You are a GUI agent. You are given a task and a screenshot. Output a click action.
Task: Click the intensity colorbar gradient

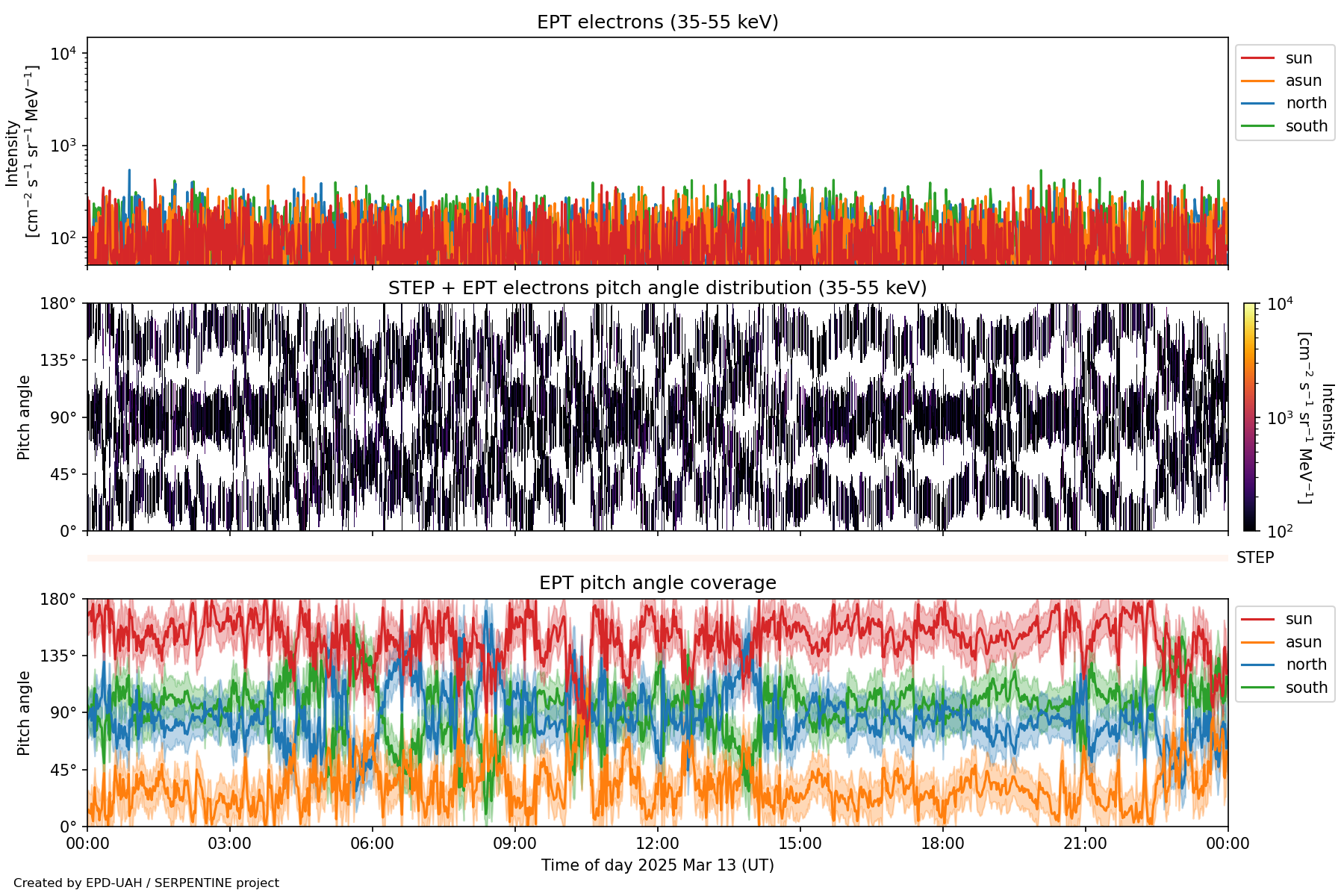(1249, 417)
